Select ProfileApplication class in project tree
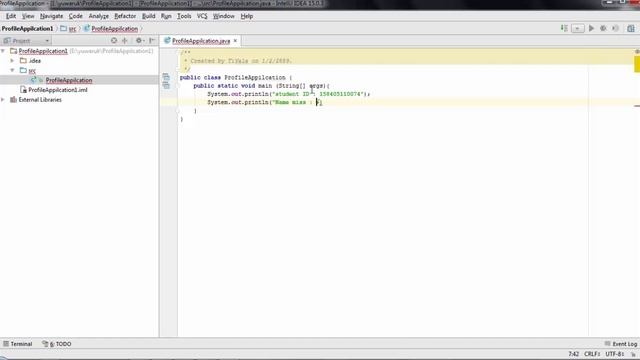Viewport: 640px width, 360px height. tap(69, 80)
